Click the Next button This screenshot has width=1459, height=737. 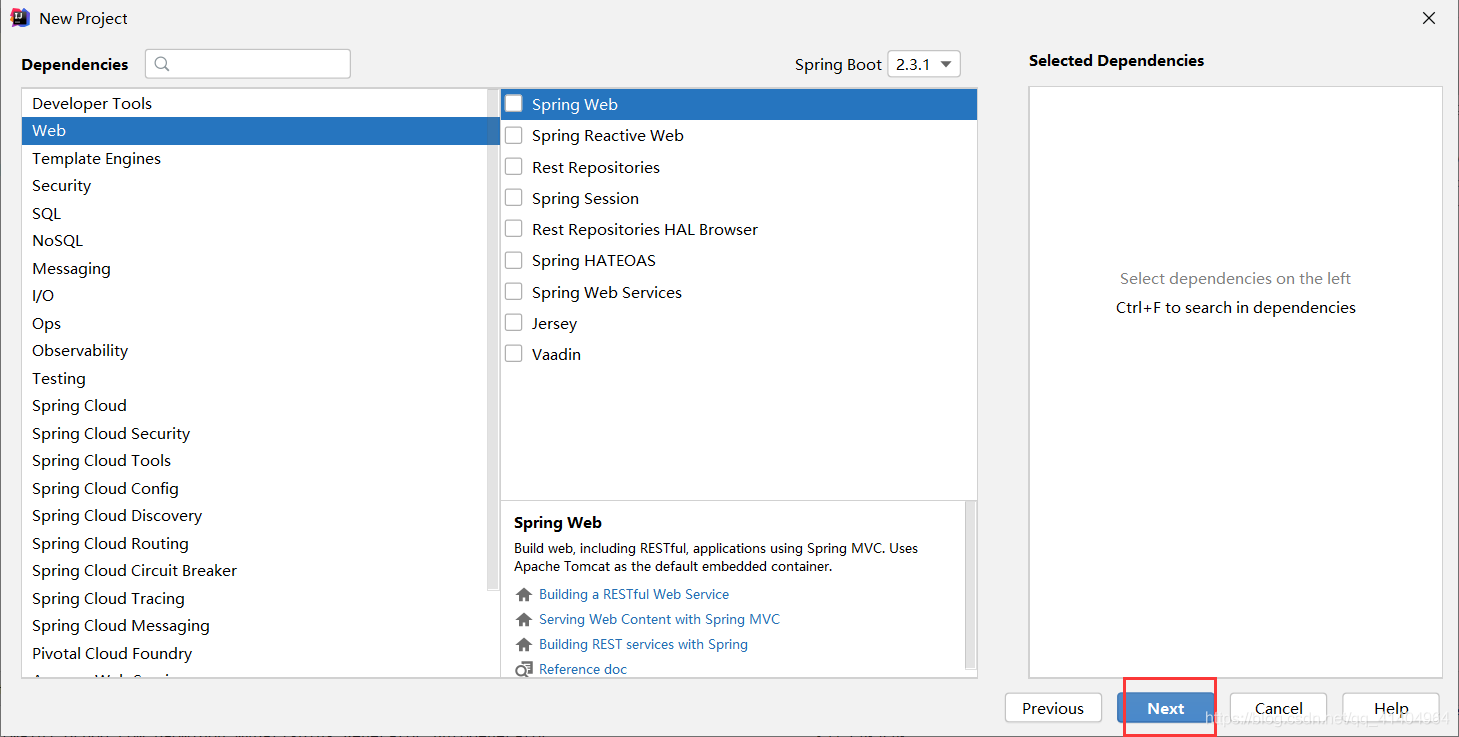[1165, 707]
